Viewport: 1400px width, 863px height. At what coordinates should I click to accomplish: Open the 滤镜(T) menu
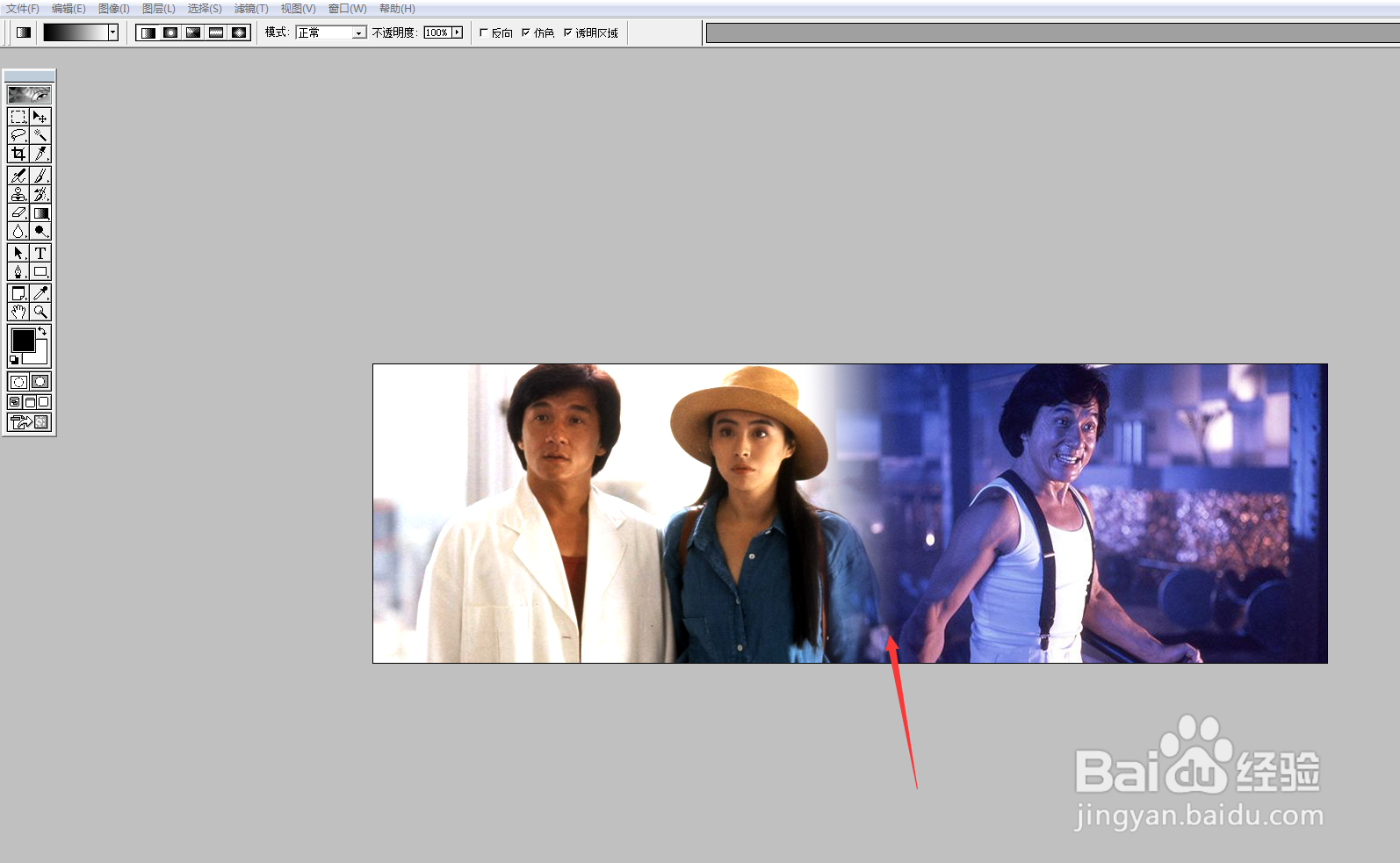point(251,9)
